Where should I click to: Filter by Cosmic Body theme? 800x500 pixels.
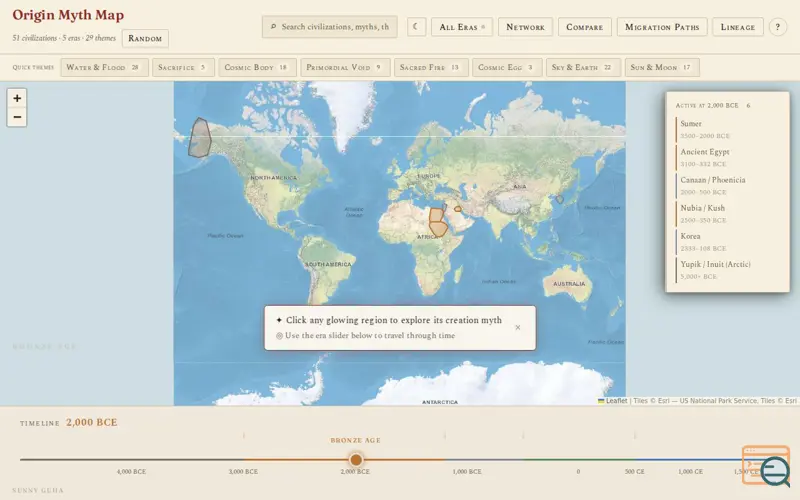[257, 67]
